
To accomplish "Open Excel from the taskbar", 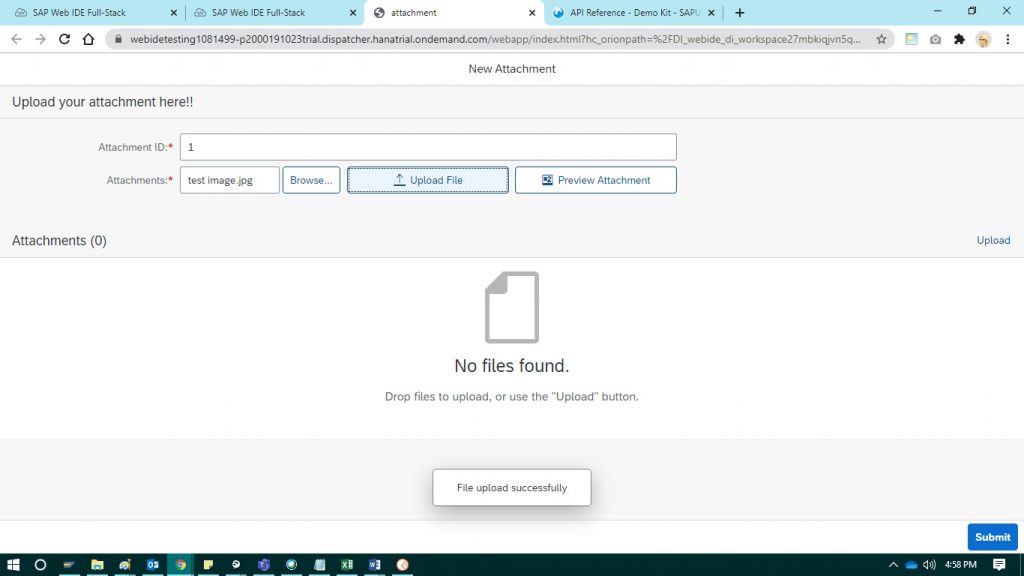I will point(347,564).
